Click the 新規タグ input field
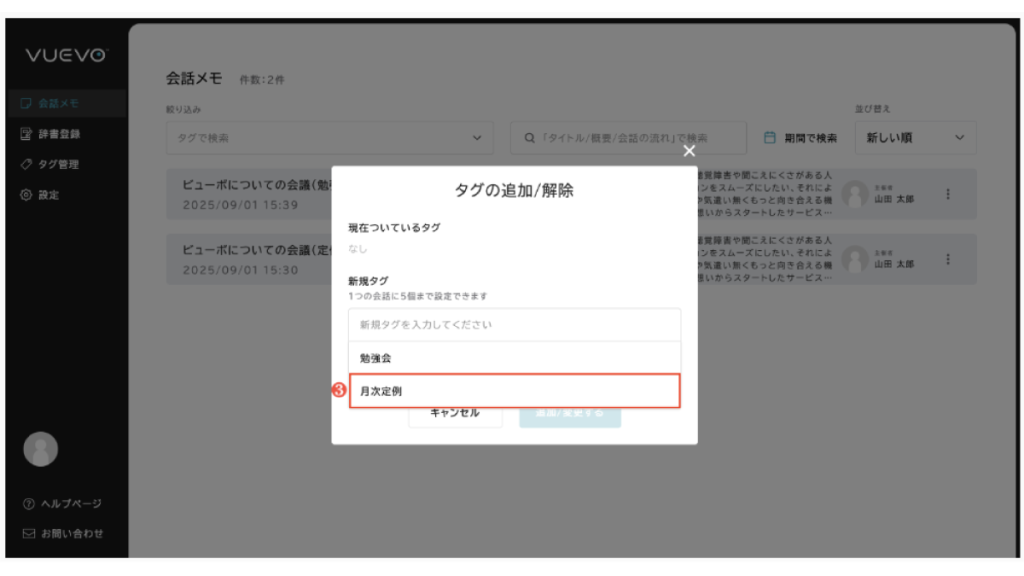The width and height of the screenshot is (1024, 576). pyautogui.click(x=514, y=325)
